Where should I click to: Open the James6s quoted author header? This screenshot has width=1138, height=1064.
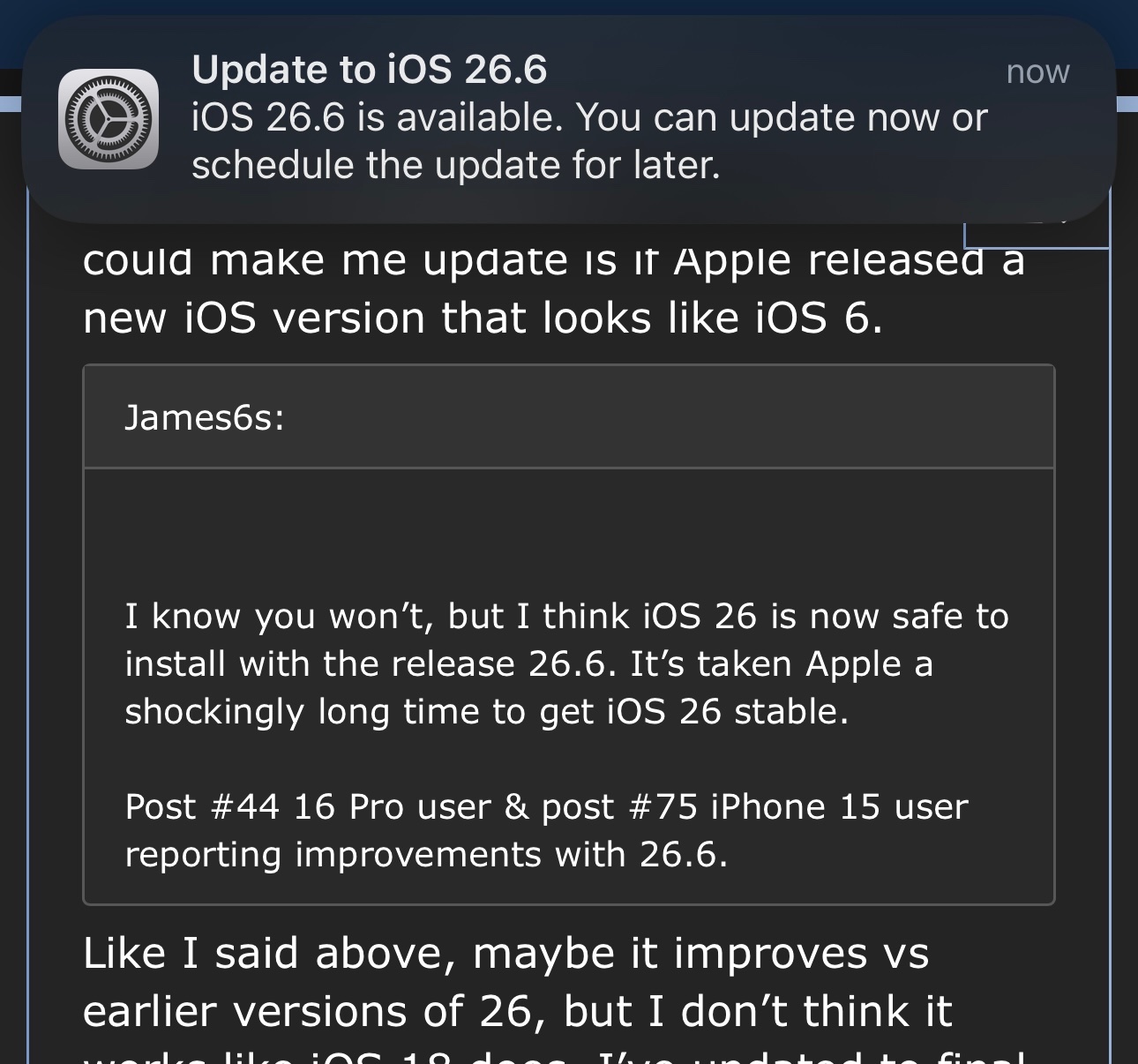pyautogui.click(x=569, y=416)
